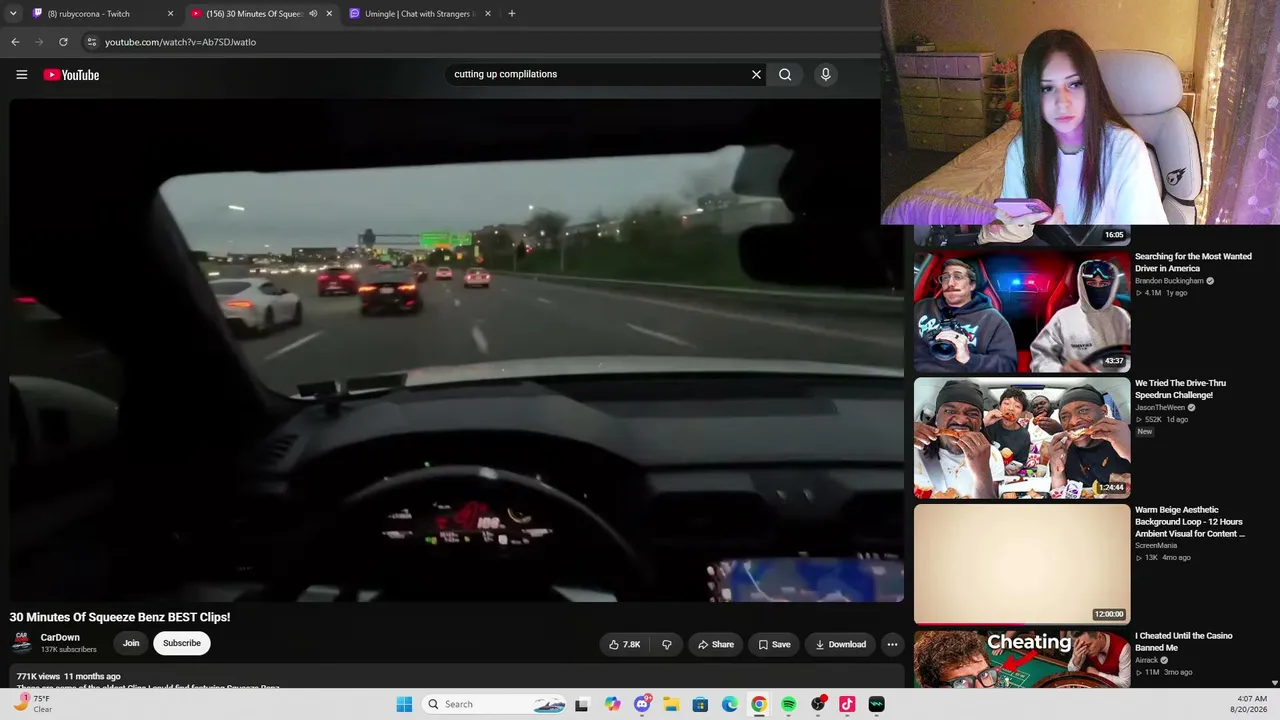The width and height of the screenshot is (1280, 720).
Task: Open 'Searching for the Most Wanted Driver' title
Action: coord(1193,262)
